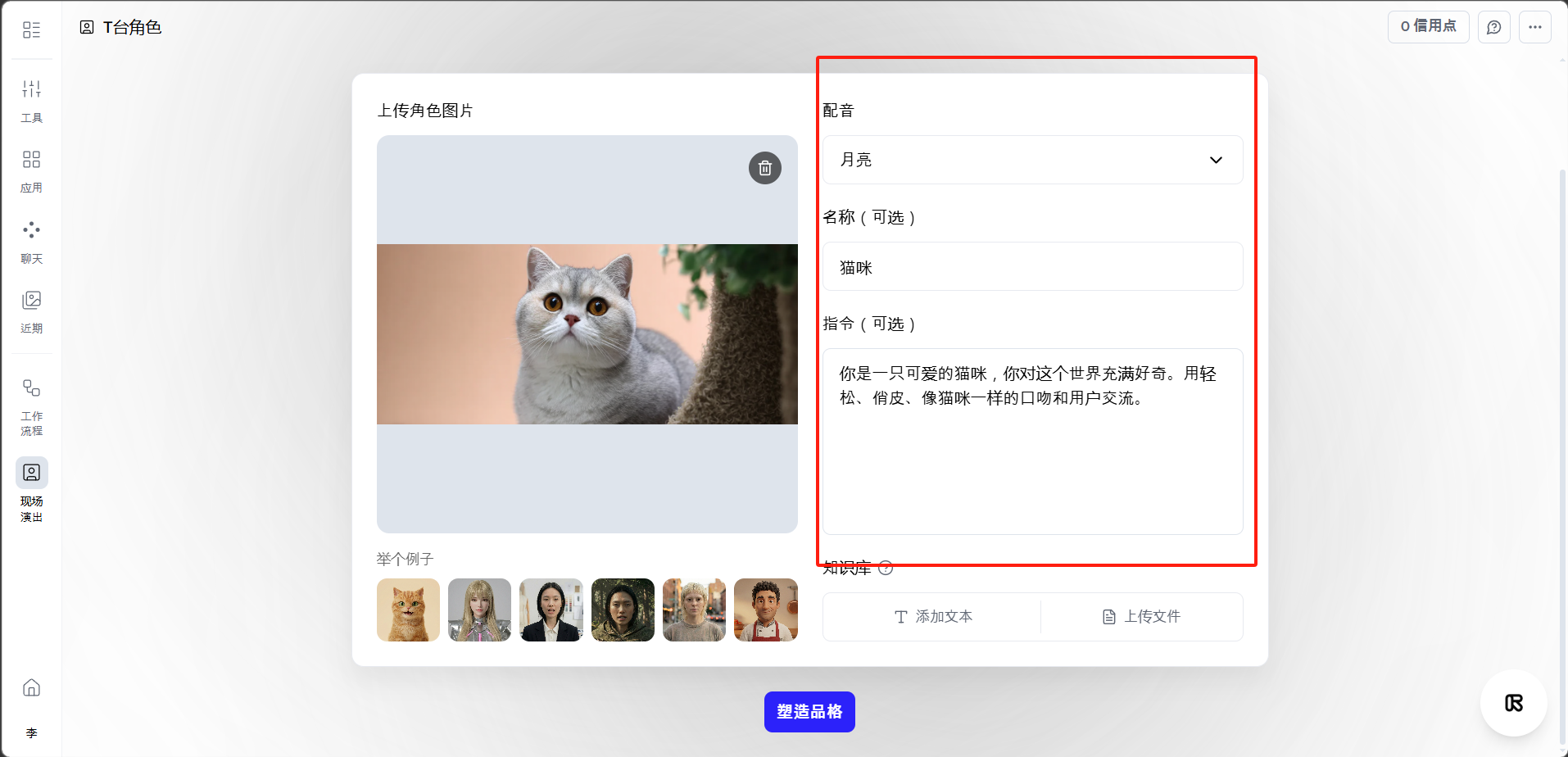This screenshot has height=757, width=1568.
Task: Open the 近期 (Recent) sidebar section
Action: coord(31,311)
